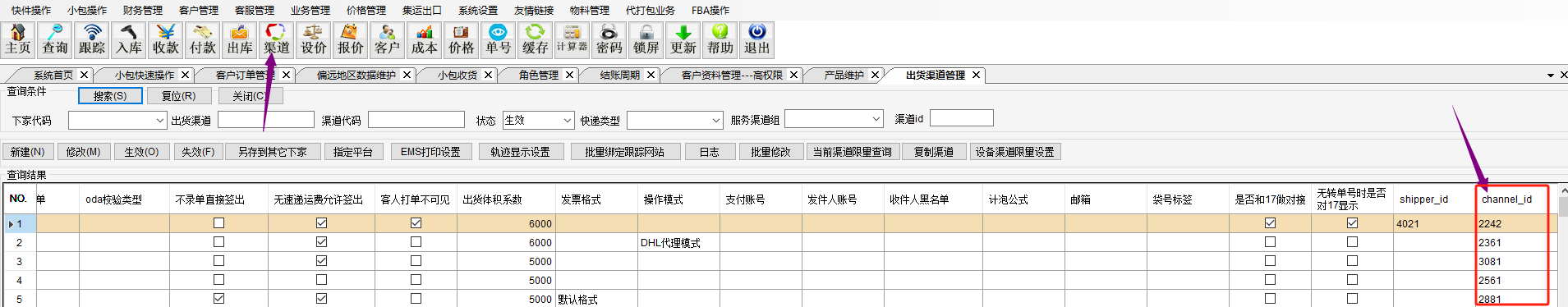Click the channel_id column header
Image resolution: width=1568 pixels, height=307 pixels.
pos(1506,199)
